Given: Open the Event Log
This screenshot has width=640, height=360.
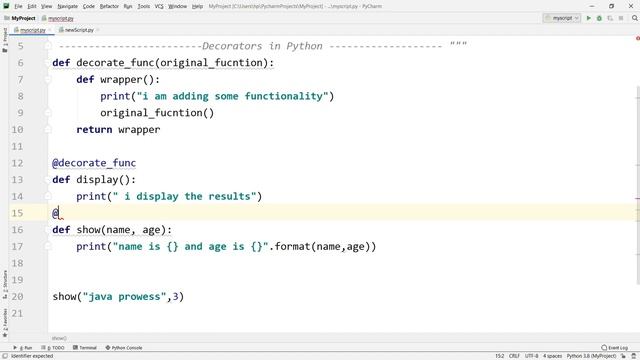Looking at the screenshot, I should pyautogui.click(x=615, y=348).
